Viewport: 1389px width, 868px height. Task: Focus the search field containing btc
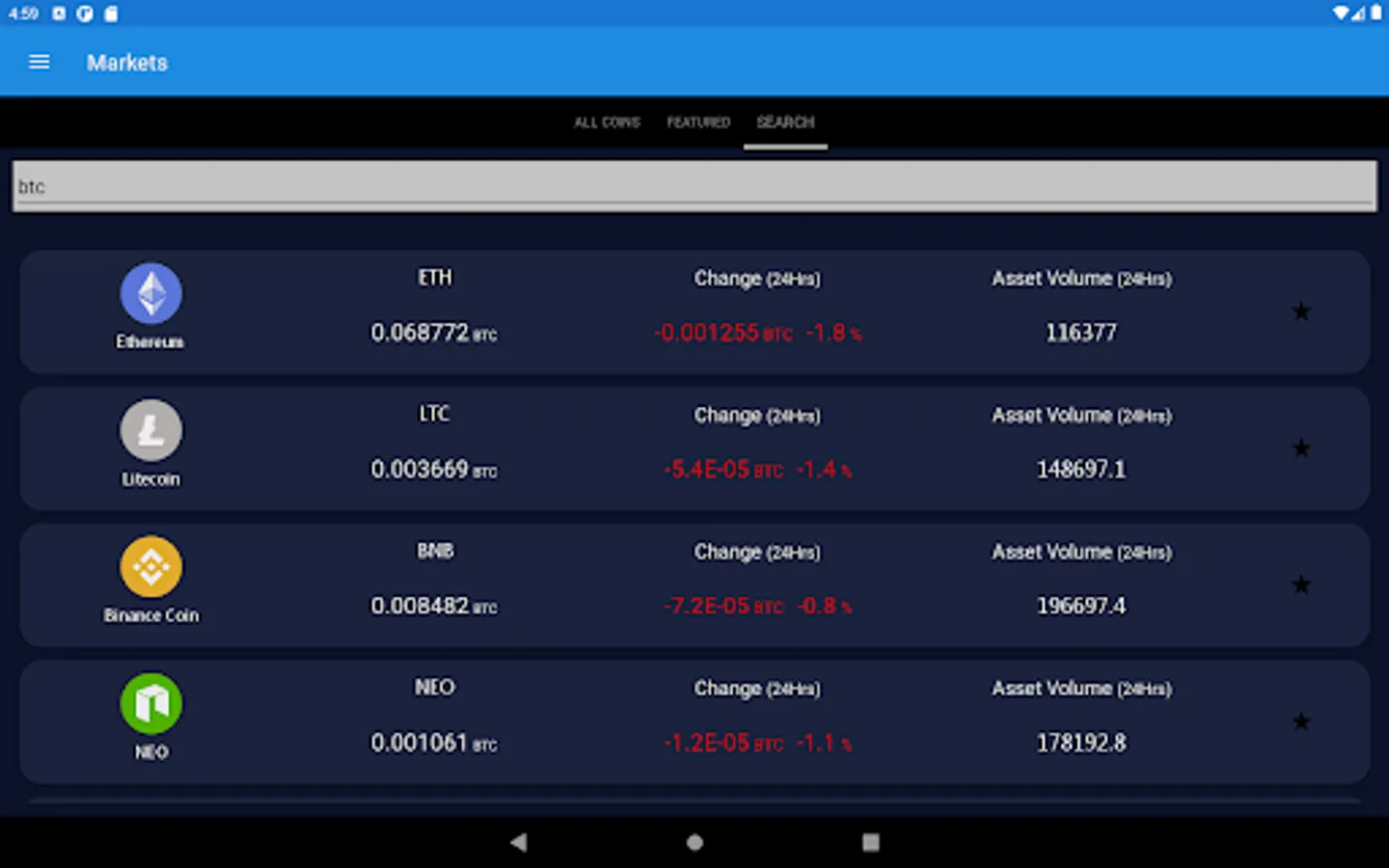click(694, 186)
